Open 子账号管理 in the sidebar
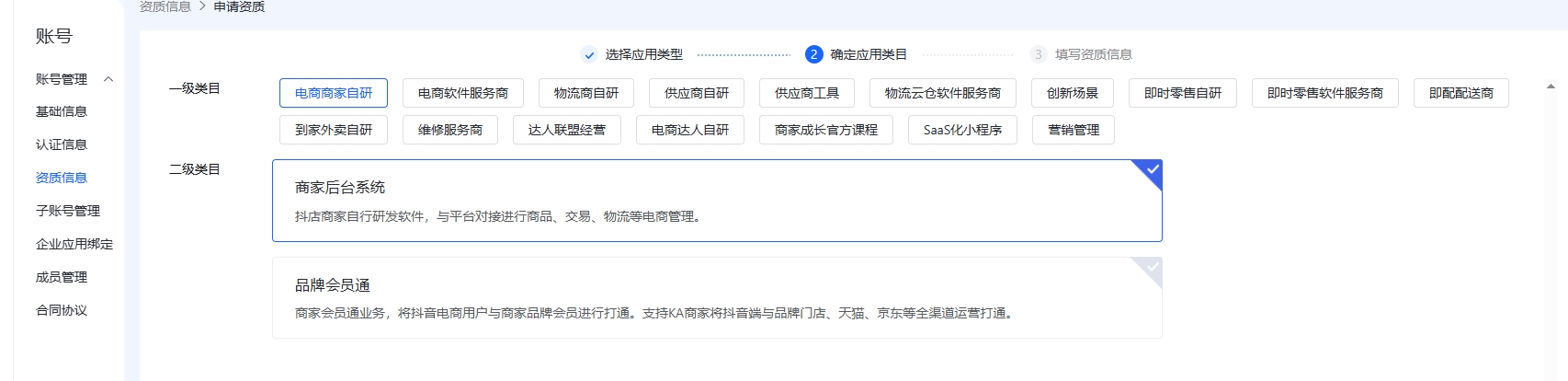Image resolution: width=1568 pixels, height=381 pixels. point(68,211)
